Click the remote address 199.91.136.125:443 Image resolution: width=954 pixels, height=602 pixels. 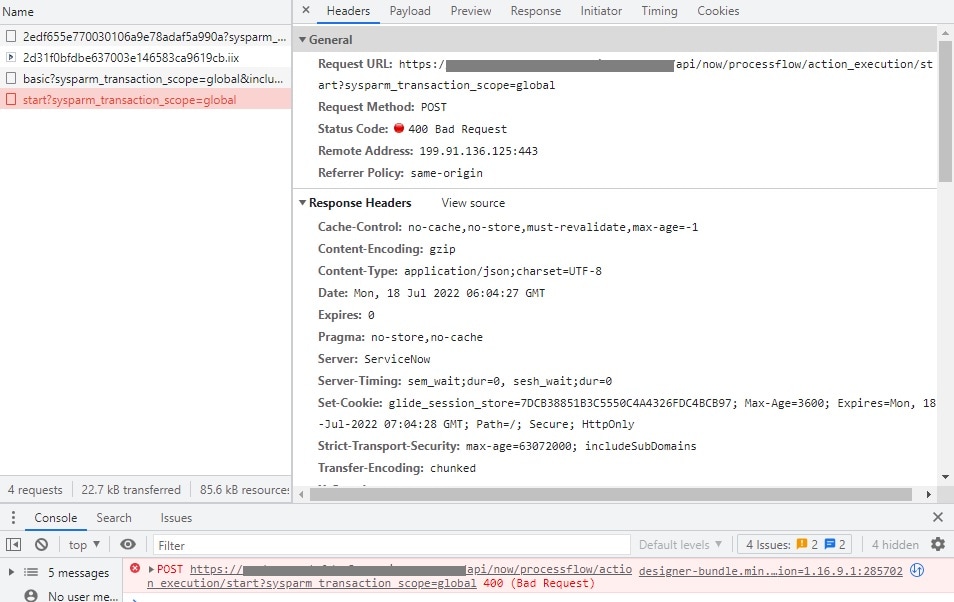click(x=478, y=151)
